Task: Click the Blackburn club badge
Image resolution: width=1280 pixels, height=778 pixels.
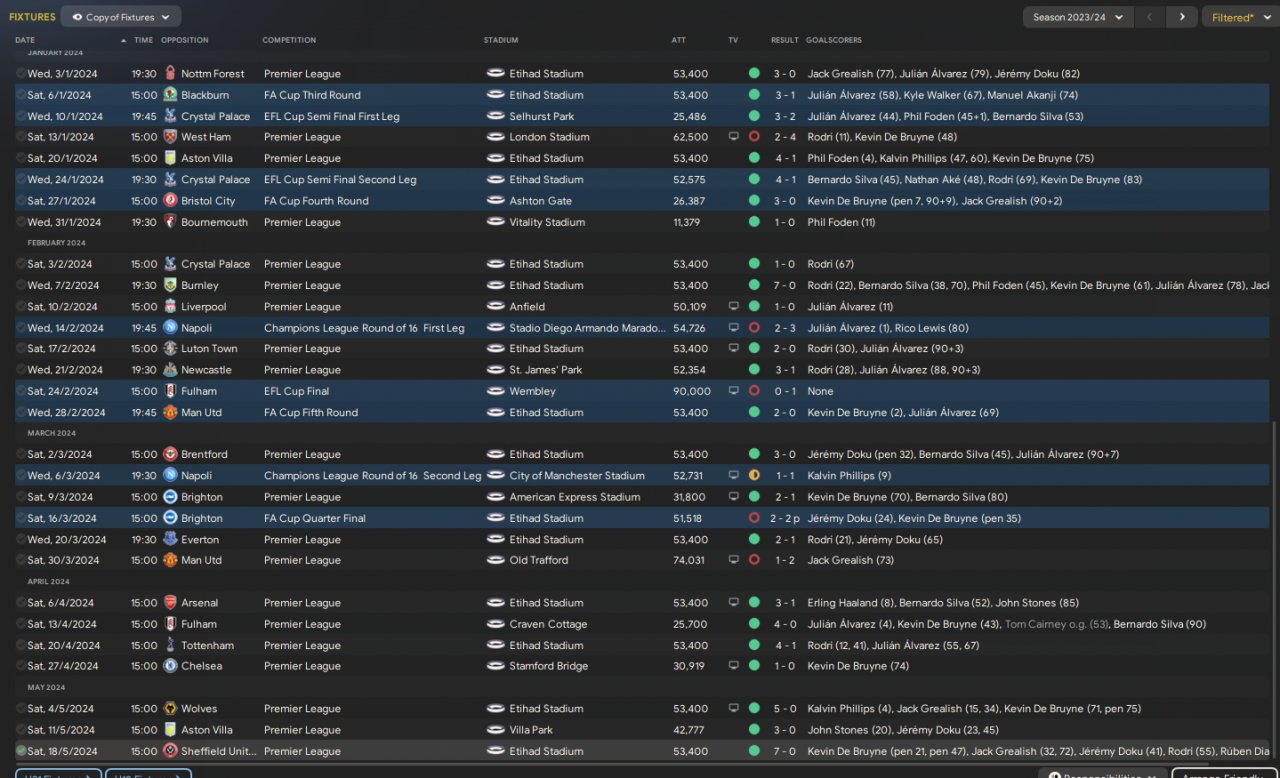Action: click(x=170, y=95)
